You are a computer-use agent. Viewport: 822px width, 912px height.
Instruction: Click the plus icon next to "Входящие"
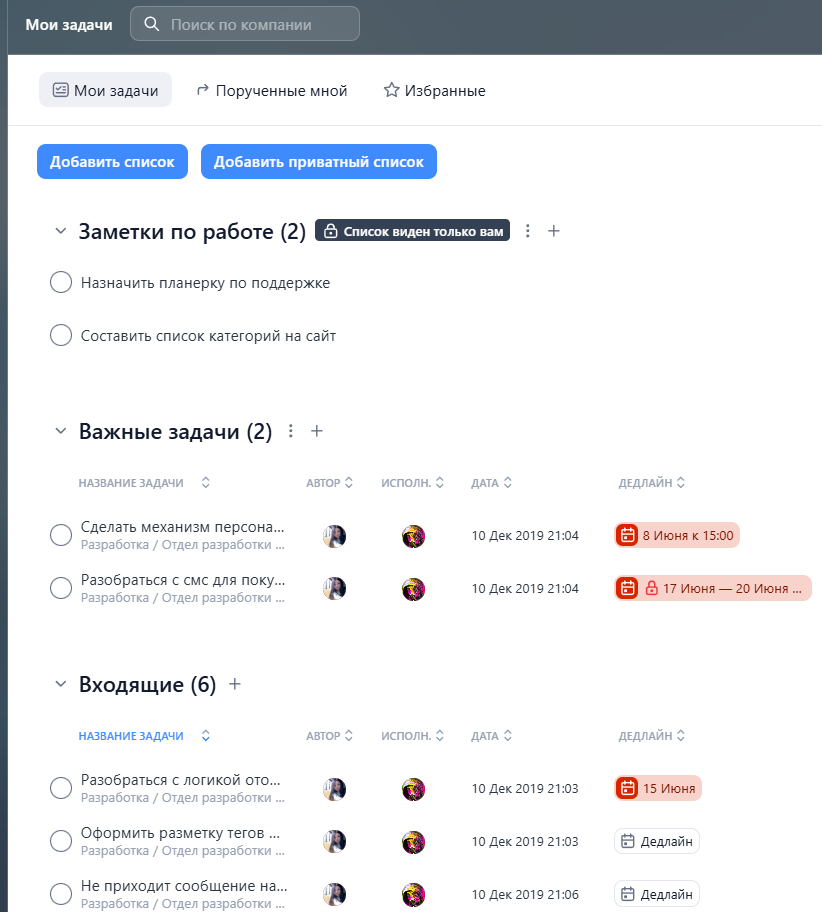click(234, 684)
